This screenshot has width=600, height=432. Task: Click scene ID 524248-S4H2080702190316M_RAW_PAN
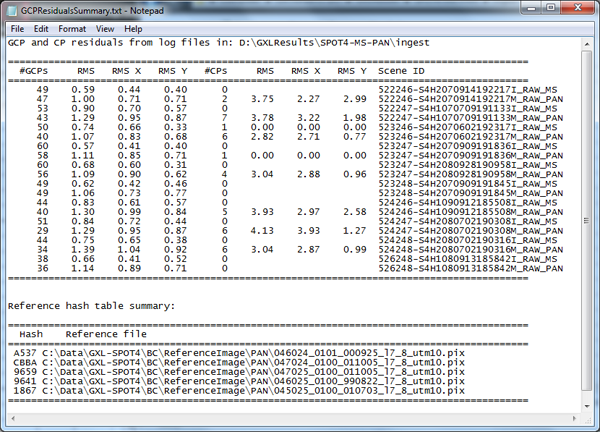point(471,249)
